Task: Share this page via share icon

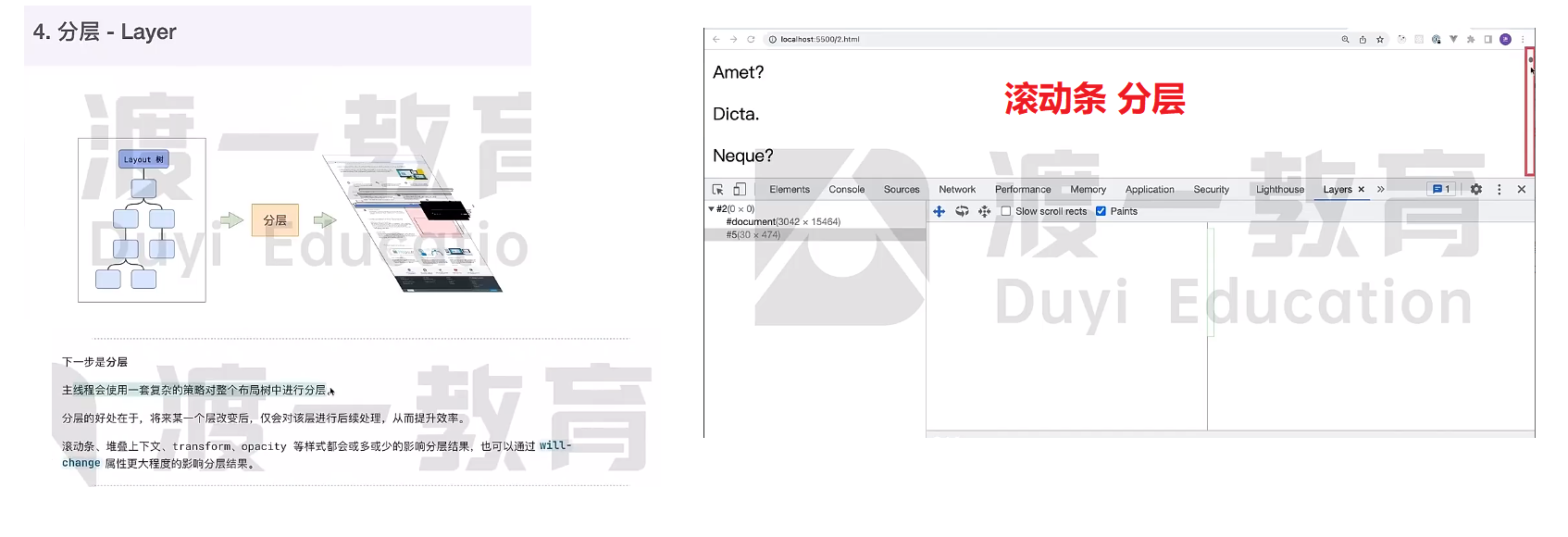Action: [x=1363, y=40]
